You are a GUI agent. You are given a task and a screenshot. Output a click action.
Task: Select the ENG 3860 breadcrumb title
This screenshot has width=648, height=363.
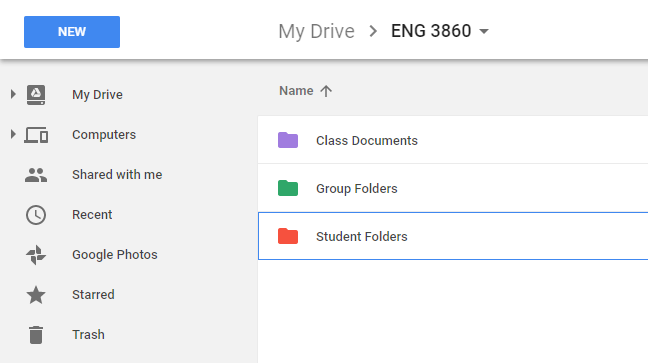pyautogui.click(x=431, y=31)
